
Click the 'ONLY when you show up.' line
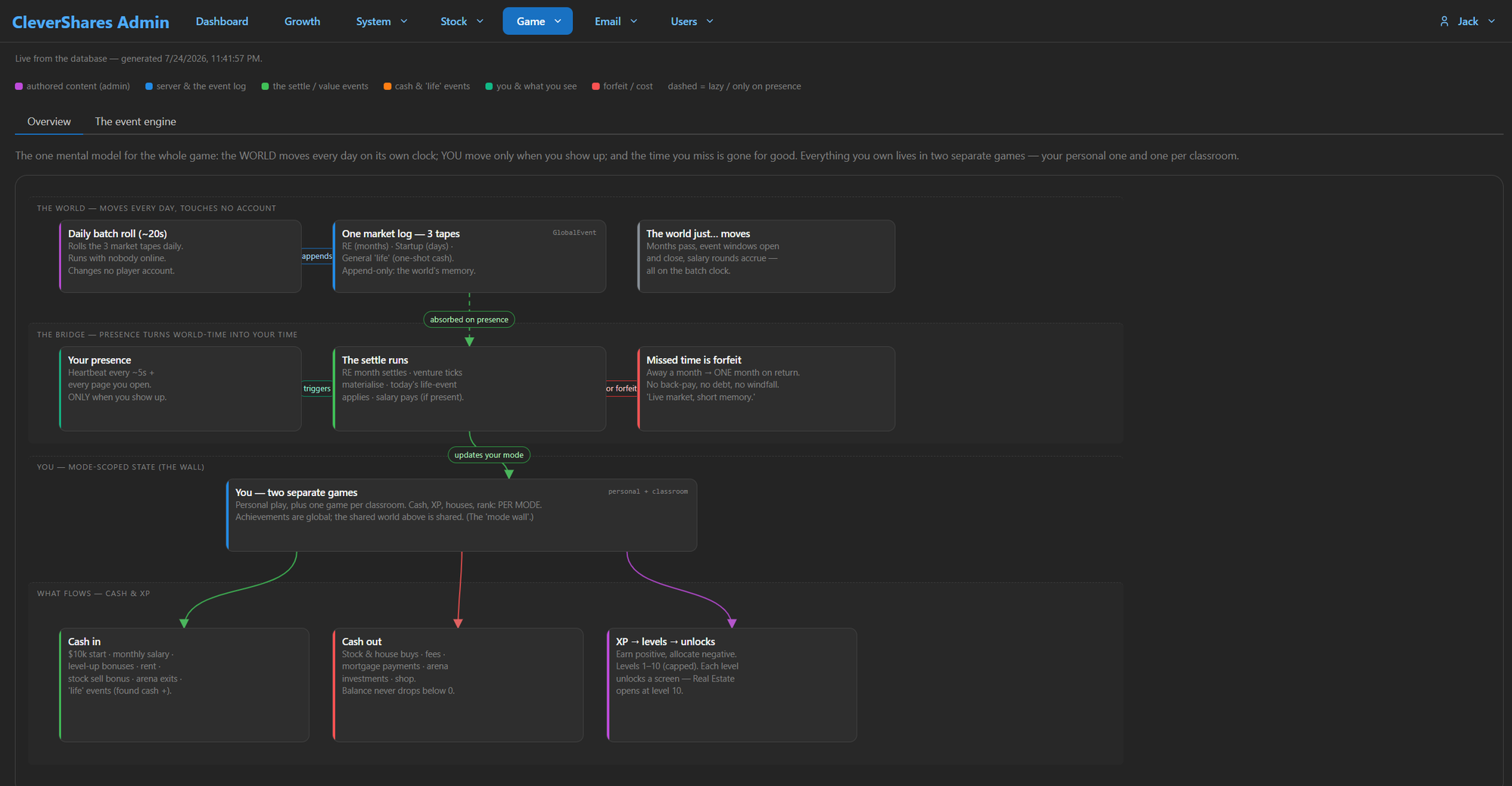[117, 397]
